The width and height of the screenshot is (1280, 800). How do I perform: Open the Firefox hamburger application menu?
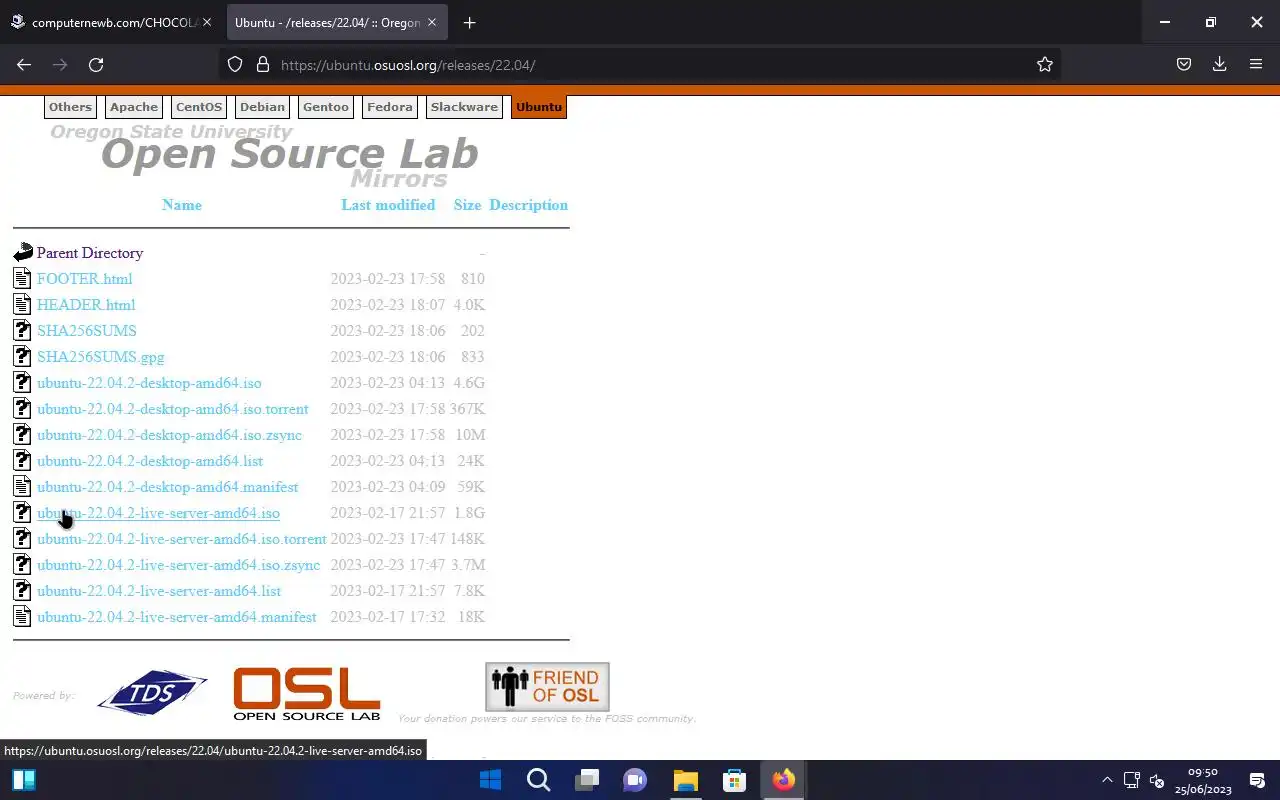point(1256,64)
